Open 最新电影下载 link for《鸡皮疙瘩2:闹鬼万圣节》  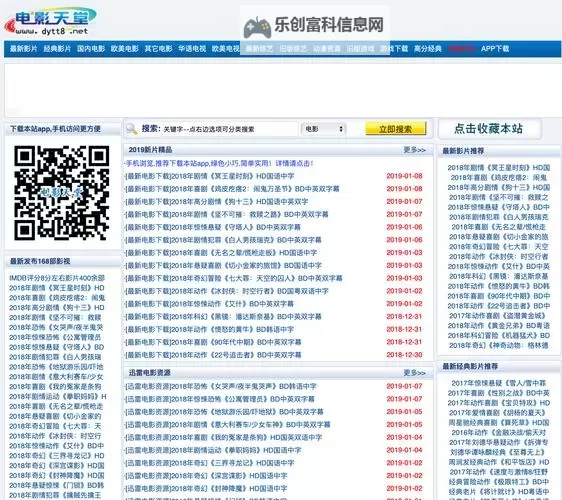click(232, 189)
